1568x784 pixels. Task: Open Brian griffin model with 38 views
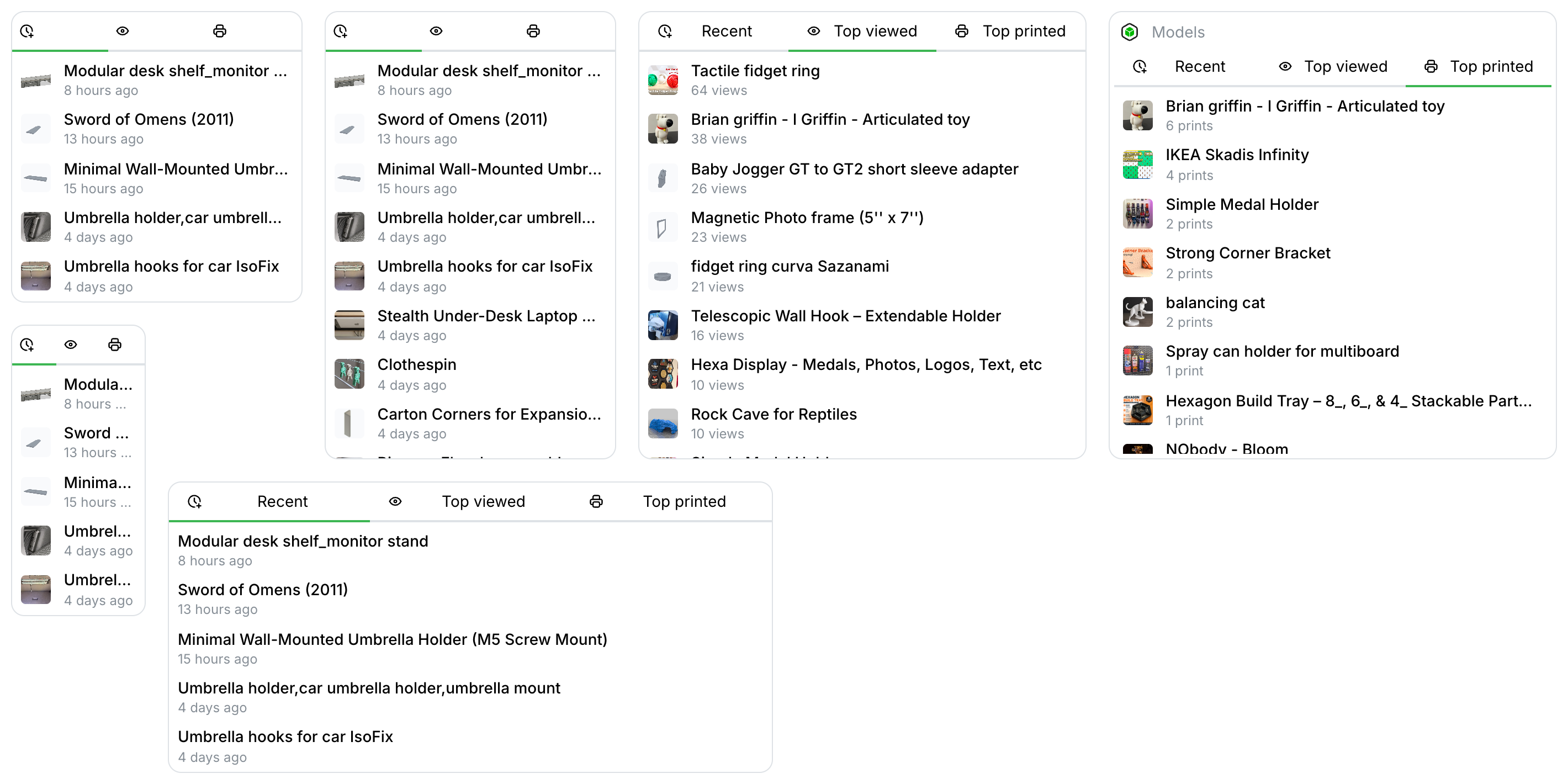tap(862, 129)
